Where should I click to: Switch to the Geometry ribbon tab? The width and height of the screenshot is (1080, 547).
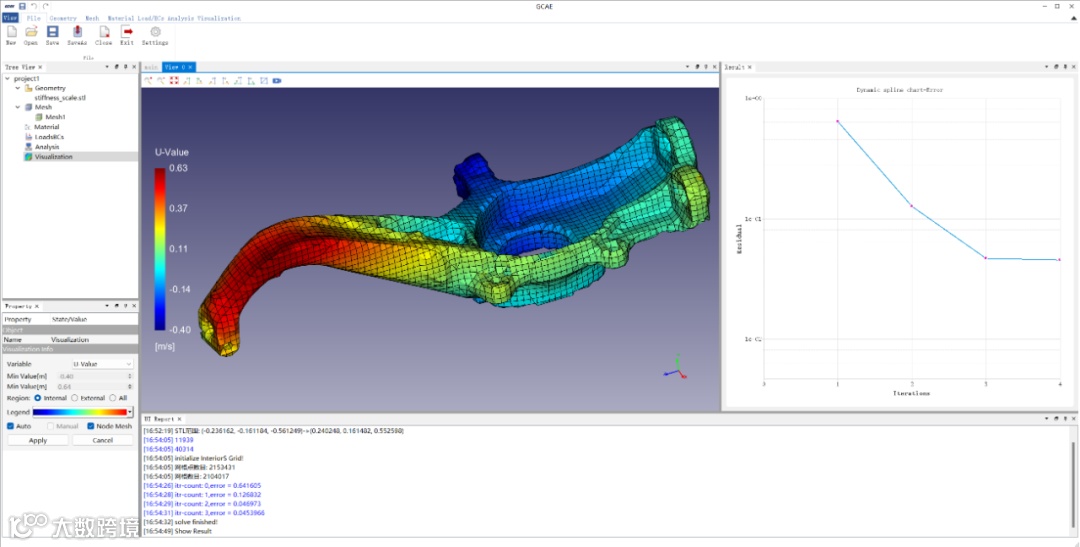click(x=63, y=18)
